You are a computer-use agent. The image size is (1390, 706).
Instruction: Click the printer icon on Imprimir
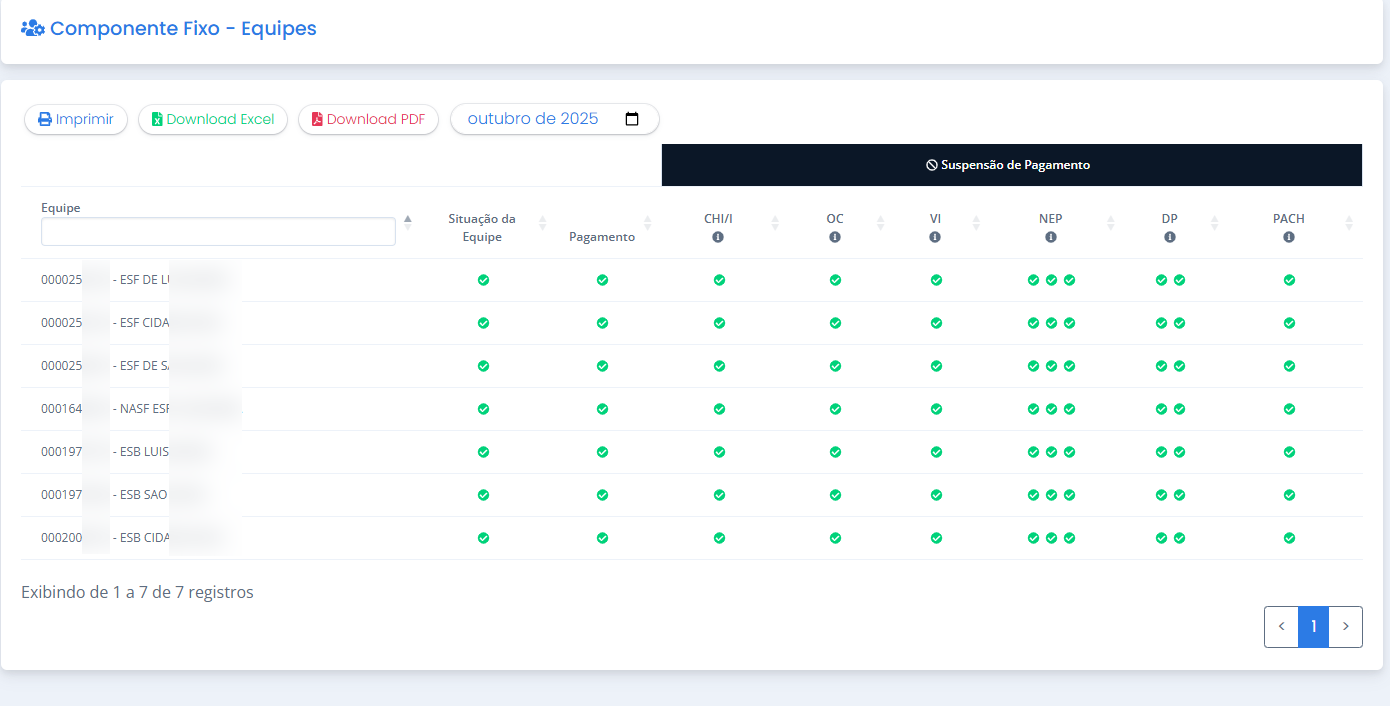click(x=43, y=118)
